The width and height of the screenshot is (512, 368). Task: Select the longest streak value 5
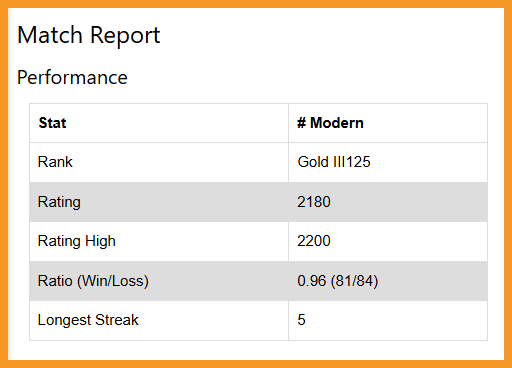pos(301,320)
